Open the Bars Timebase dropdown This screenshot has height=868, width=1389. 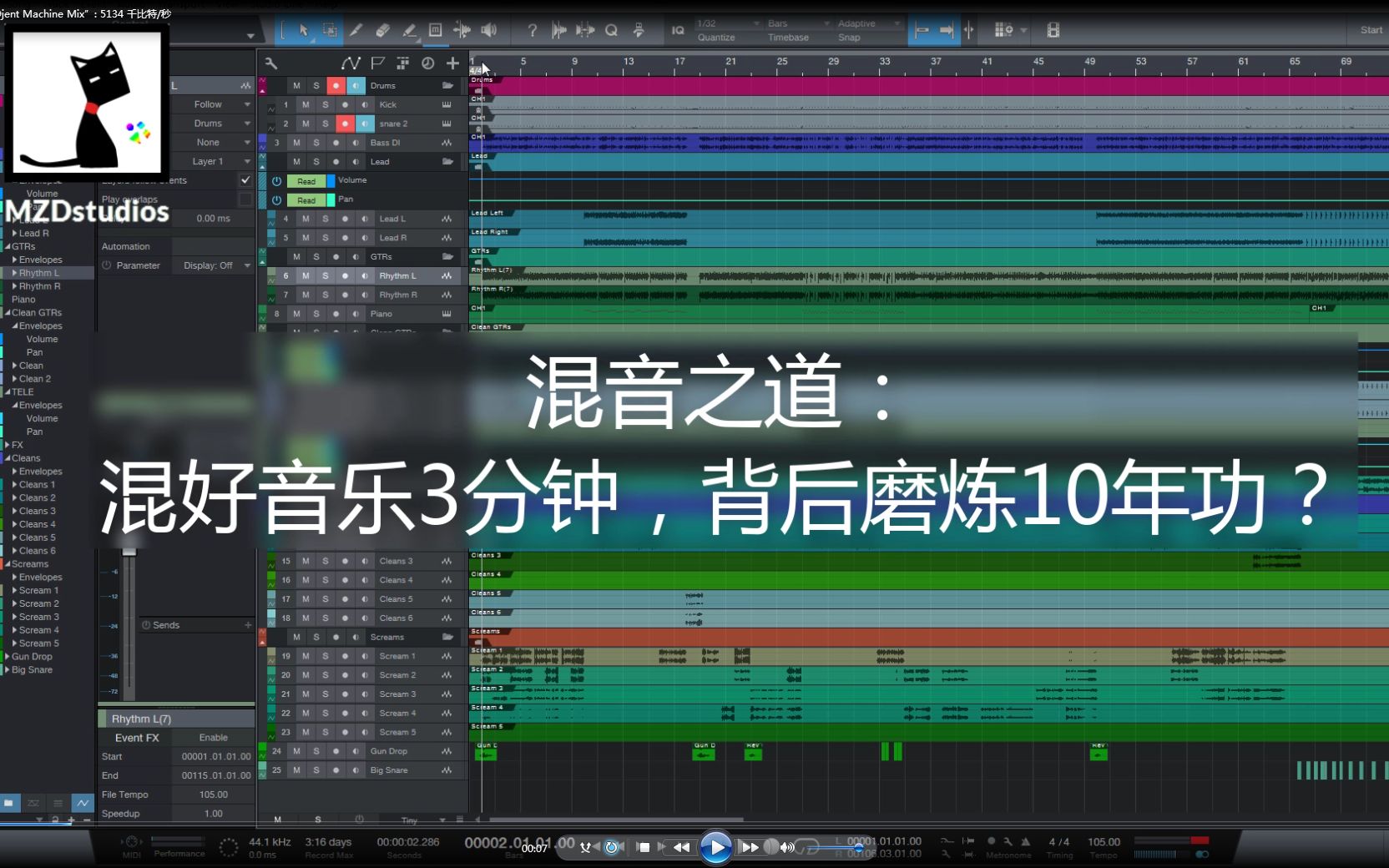799,23
